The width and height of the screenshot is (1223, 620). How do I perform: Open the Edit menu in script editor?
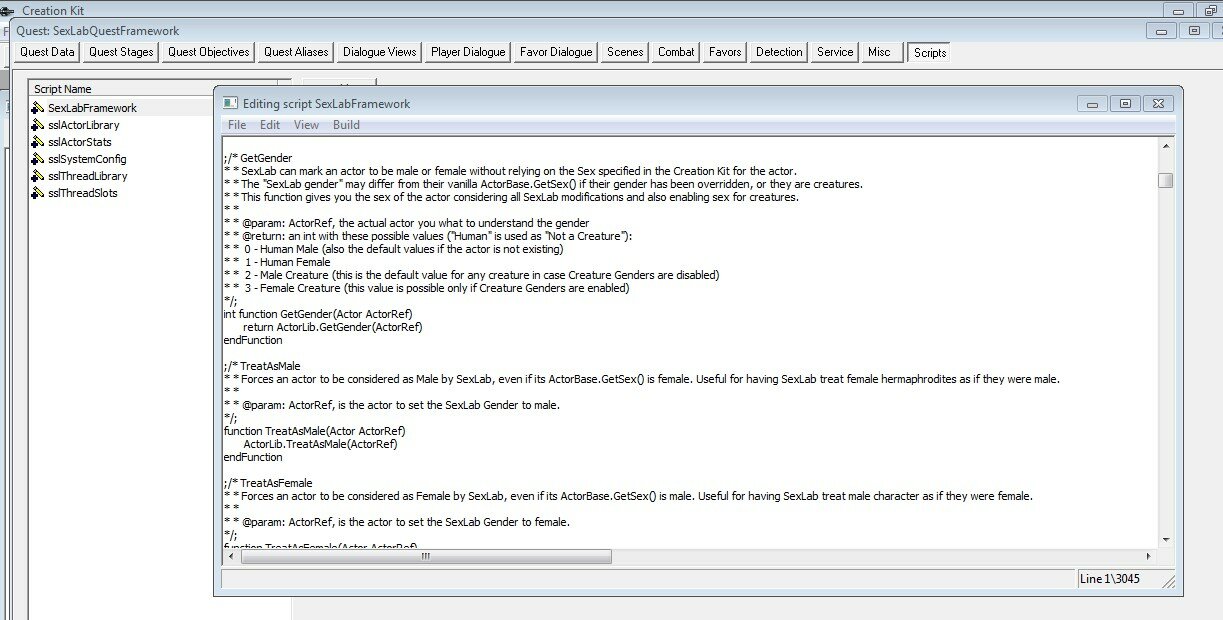click(x=270, y=125)
